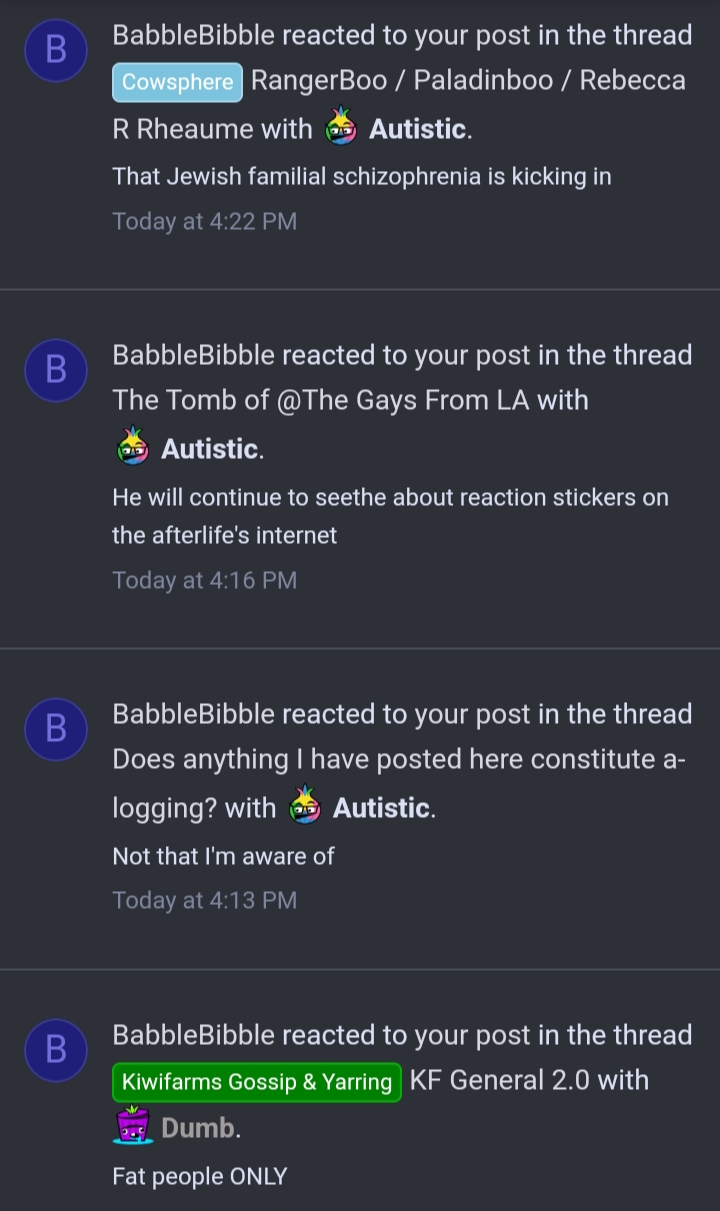The image size is (720, 1211).
Task: Click the BabbleBibble username in the last notification
Action: click(x=193, y=1035)
